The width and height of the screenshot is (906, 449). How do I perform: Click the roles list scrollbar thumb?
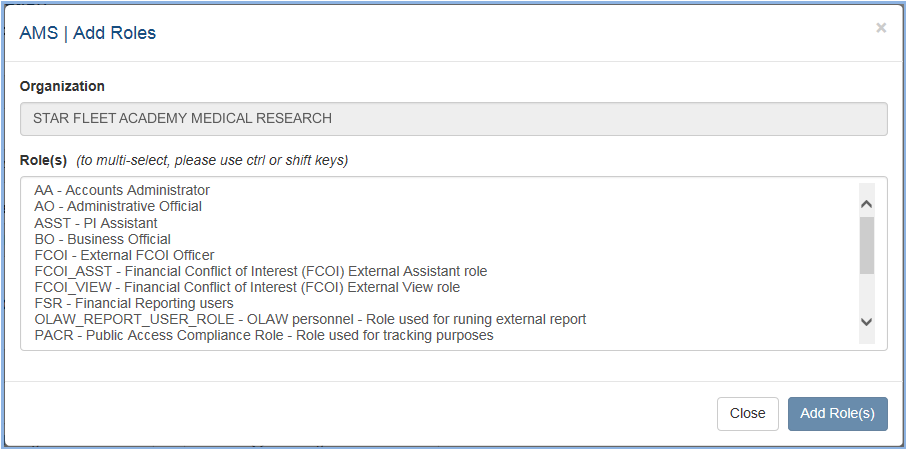pyautogui.click(x=866, y=245)
